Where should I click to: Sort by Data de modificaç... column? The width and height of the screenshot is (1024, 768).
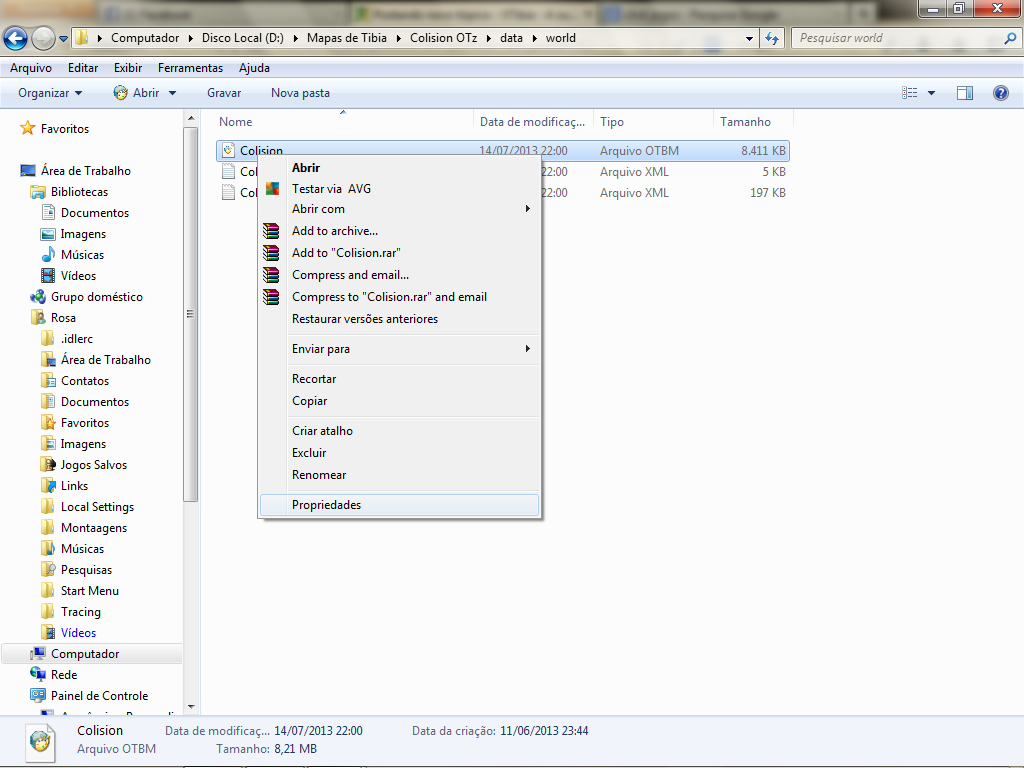coord(533,121)
